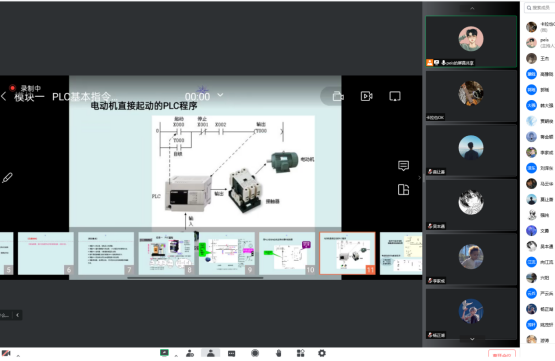Select slide thumbnail number 10
This screenshot has height=361, width=555.
pos(287,253)
